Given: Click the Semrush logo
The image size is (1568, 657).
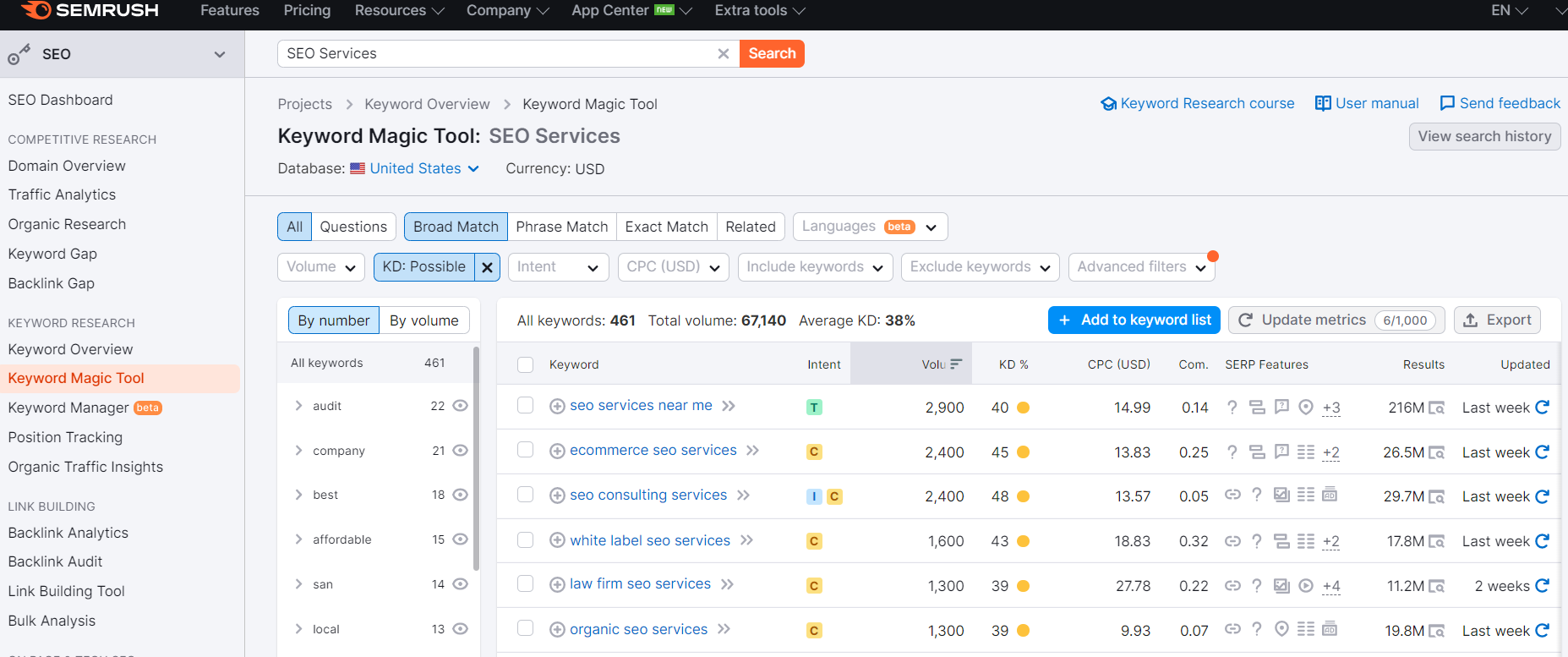Looking at the screenshot, I should point(90,11).
